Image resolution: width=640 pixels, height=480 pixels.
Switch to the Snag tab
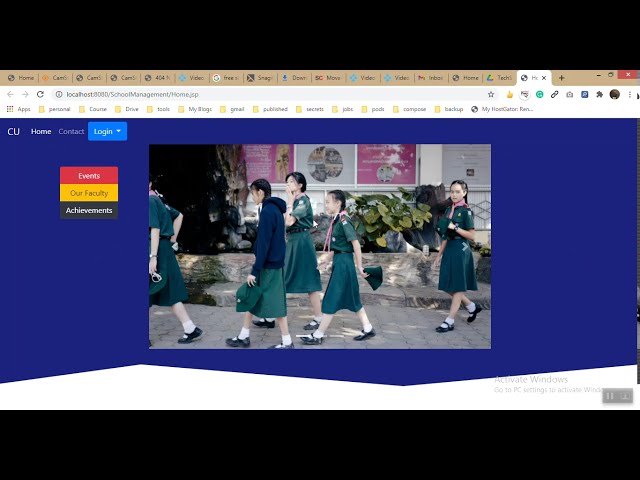(260, 78)
